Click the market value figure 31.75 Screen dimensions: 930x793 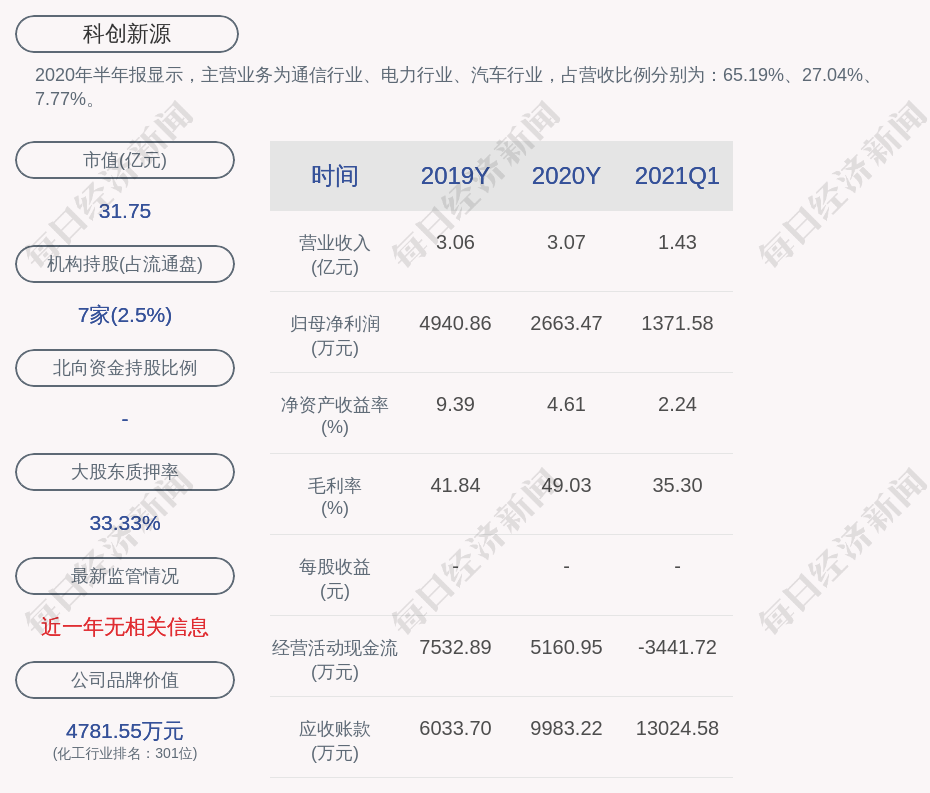[125, 211]
